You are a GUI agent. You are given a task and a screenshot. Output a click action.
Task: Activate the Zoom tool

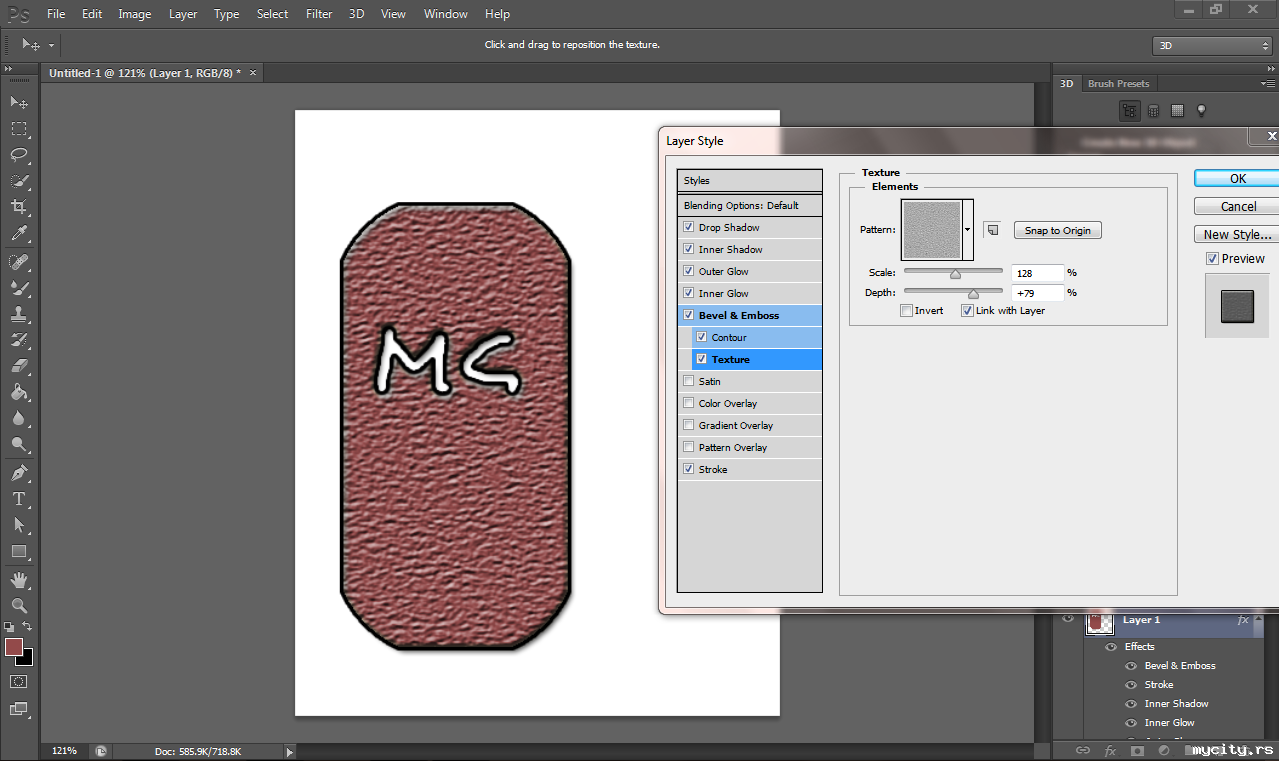click(x=18, y=606)
